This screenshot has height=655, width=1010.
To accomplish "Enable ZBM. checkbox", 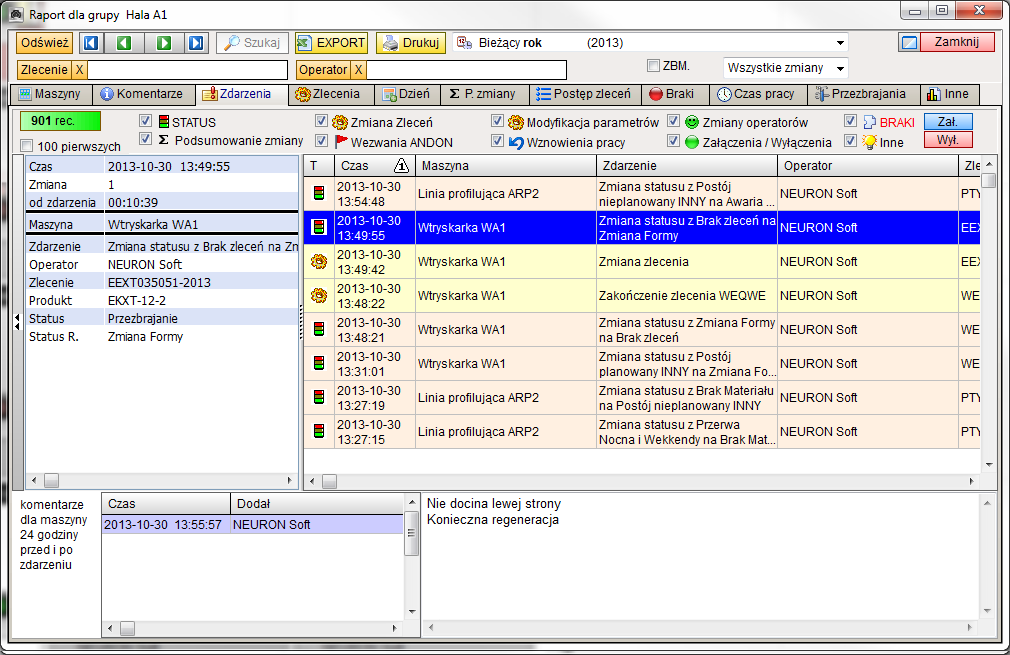I will 653,66.
